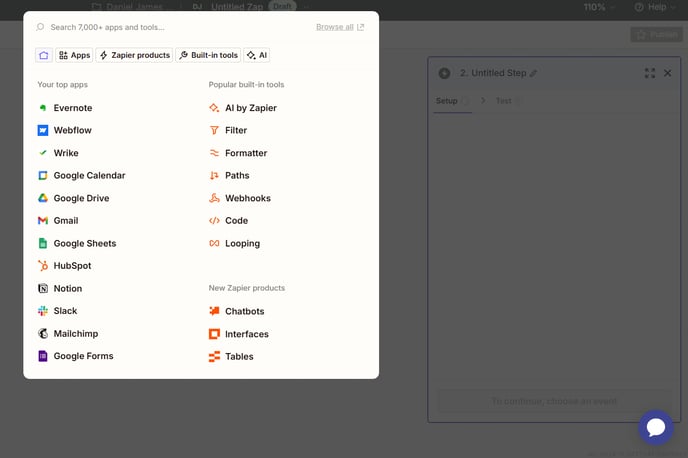The height and width of the screenshot is (458, 688).
Task: Choose Webflow from top apps
Action: (72, 130)
